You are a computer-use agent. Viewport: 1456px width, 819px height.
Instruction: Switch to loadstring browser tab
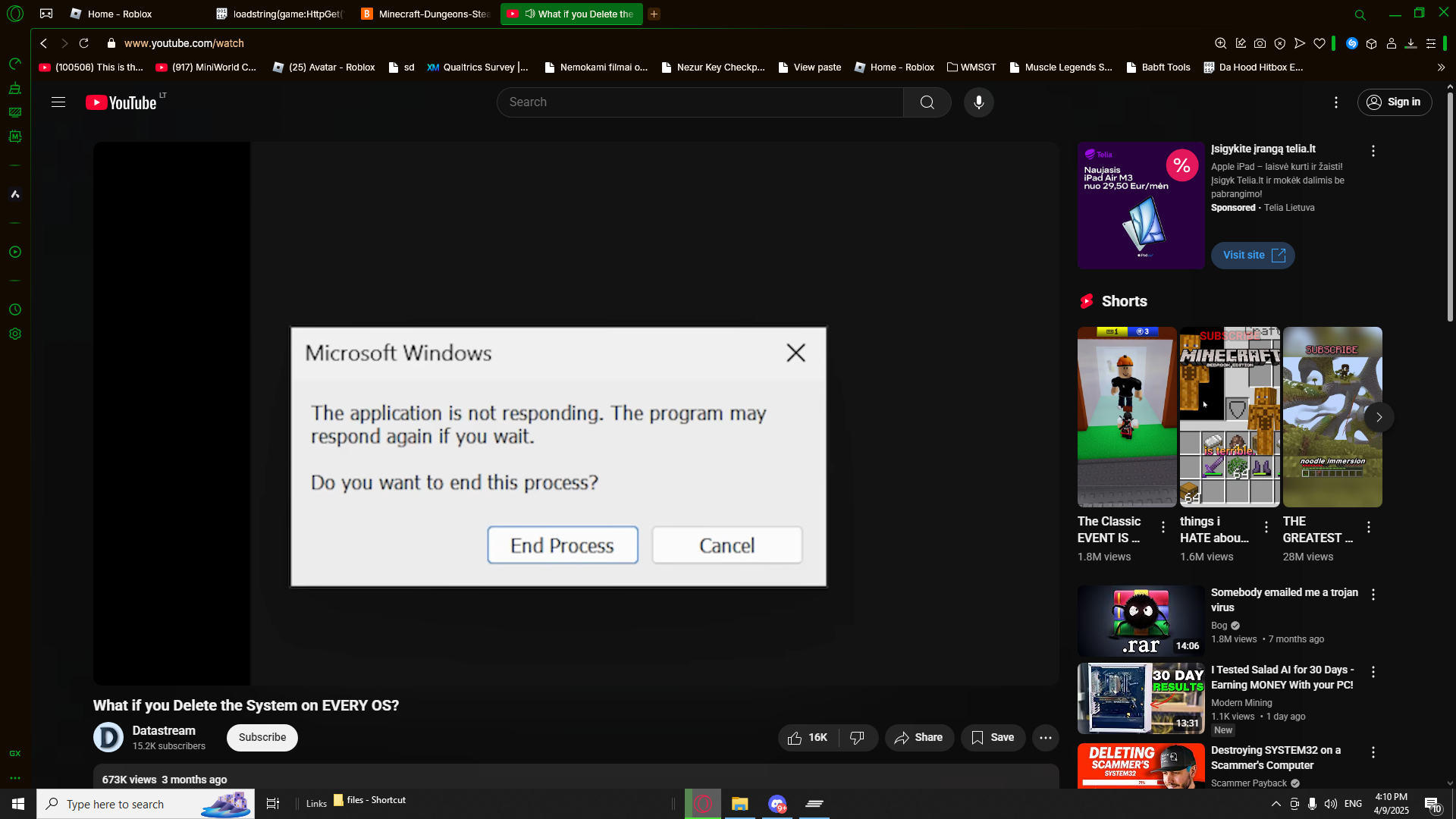(x=281, y=14)
